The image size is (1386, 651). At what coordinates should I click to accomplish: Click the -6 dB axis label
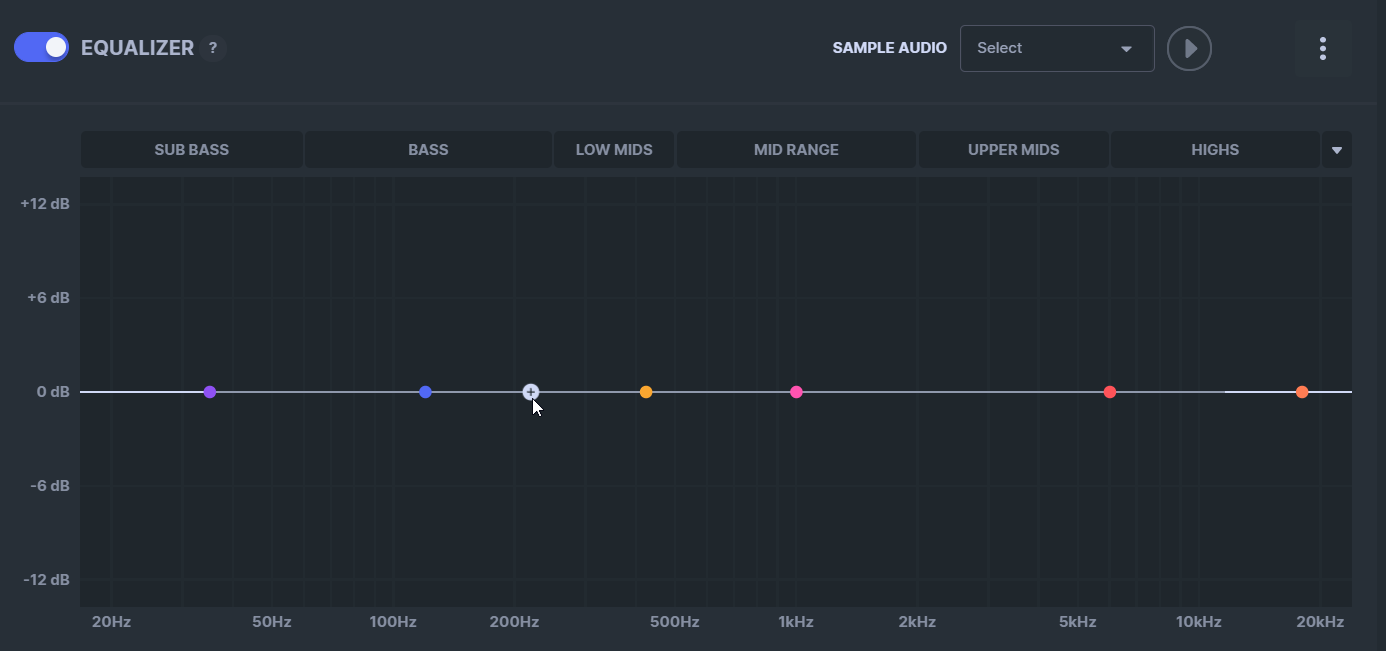50,486
